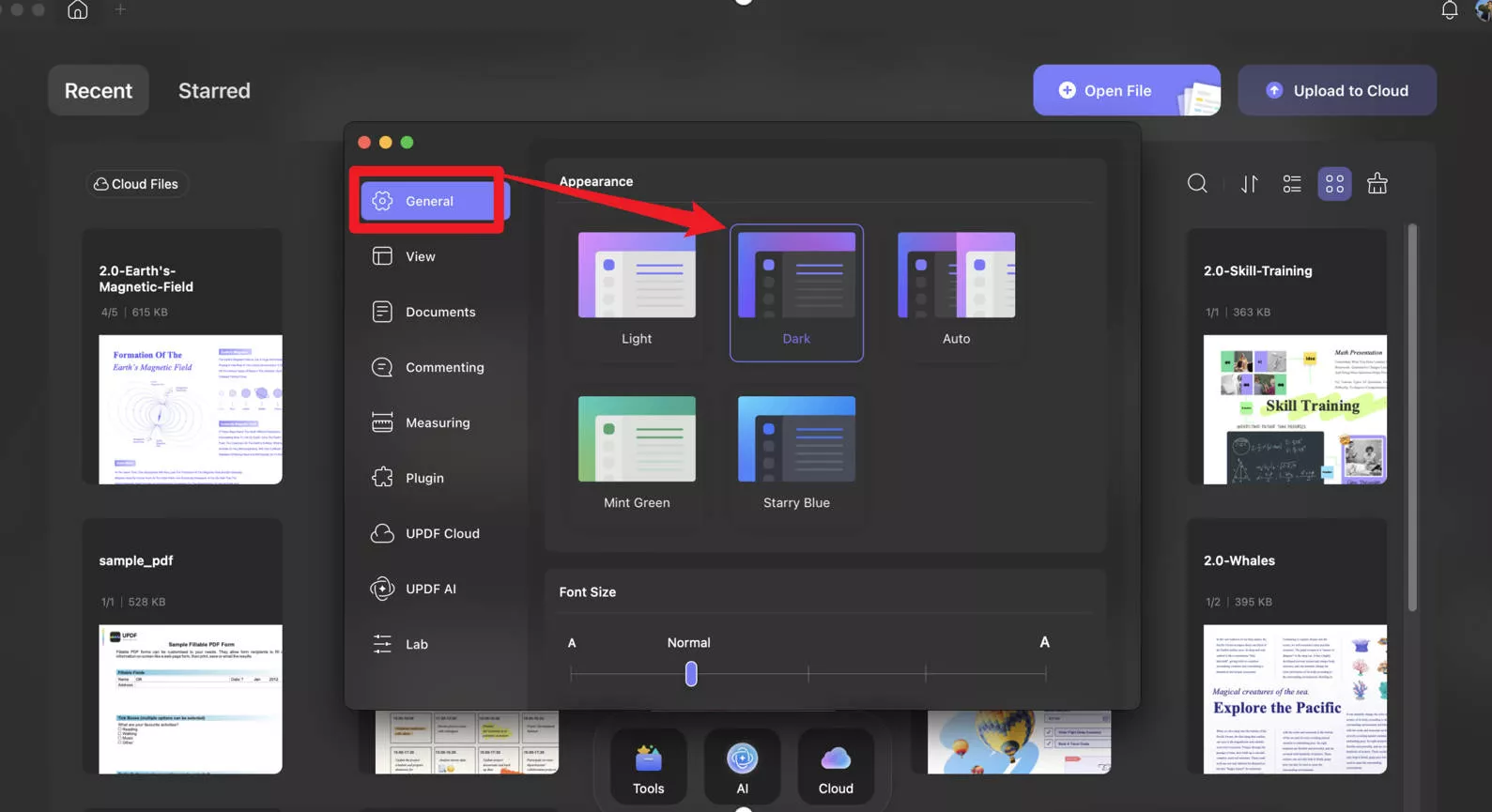The height and width of the screenshot is (812, 1492).
Task: Choose the Dark appearance theme
Action: 796,292
